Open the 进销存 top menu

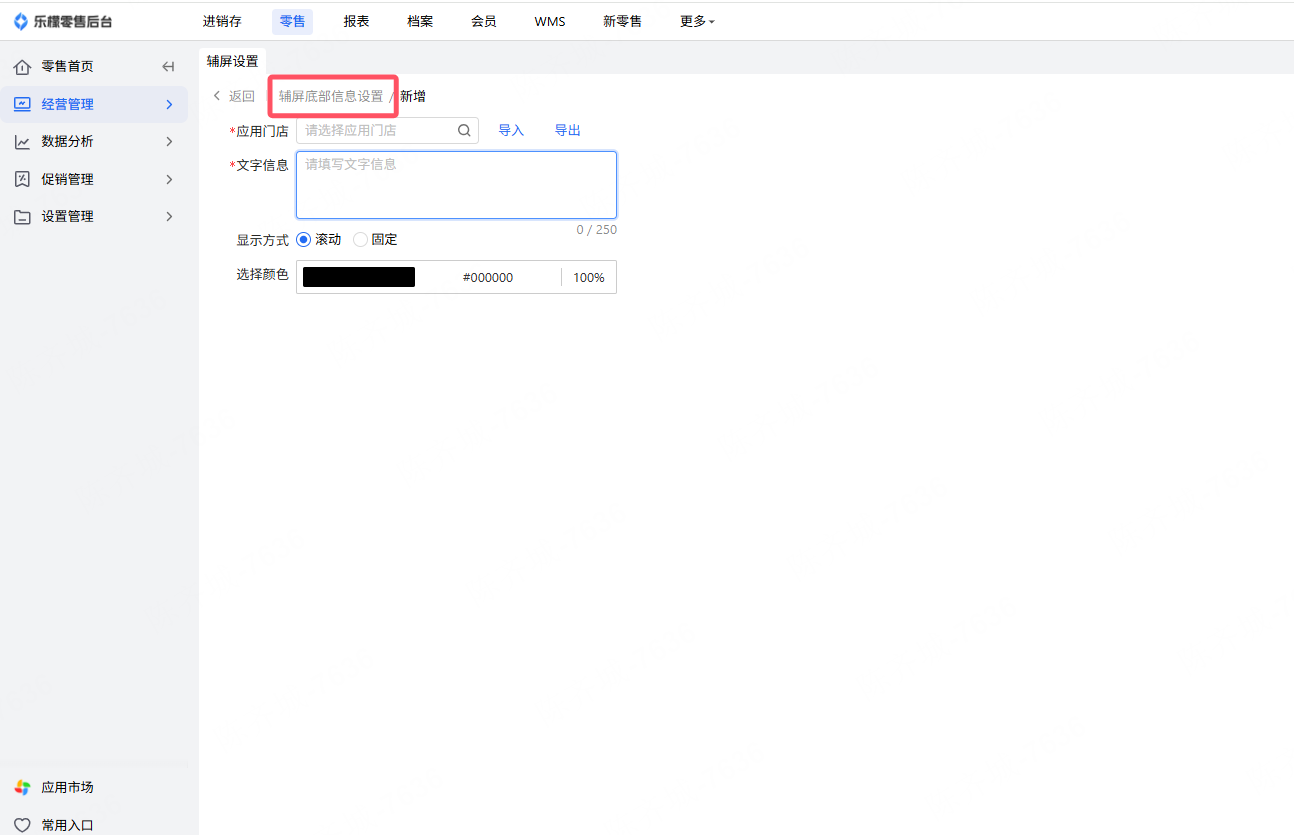tap(222, 21)
